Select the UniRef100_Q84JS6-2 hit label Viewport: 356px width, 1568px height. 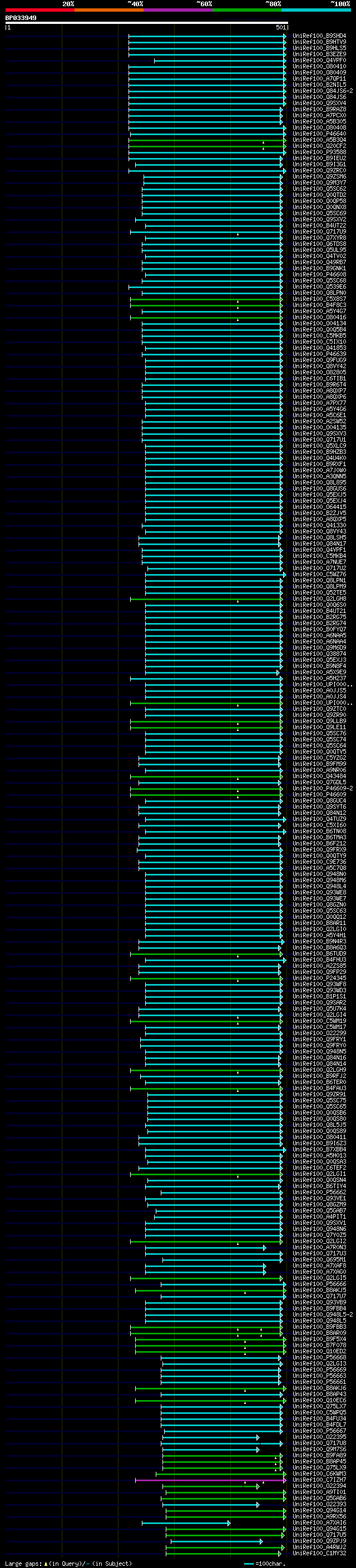coord(323,91)
